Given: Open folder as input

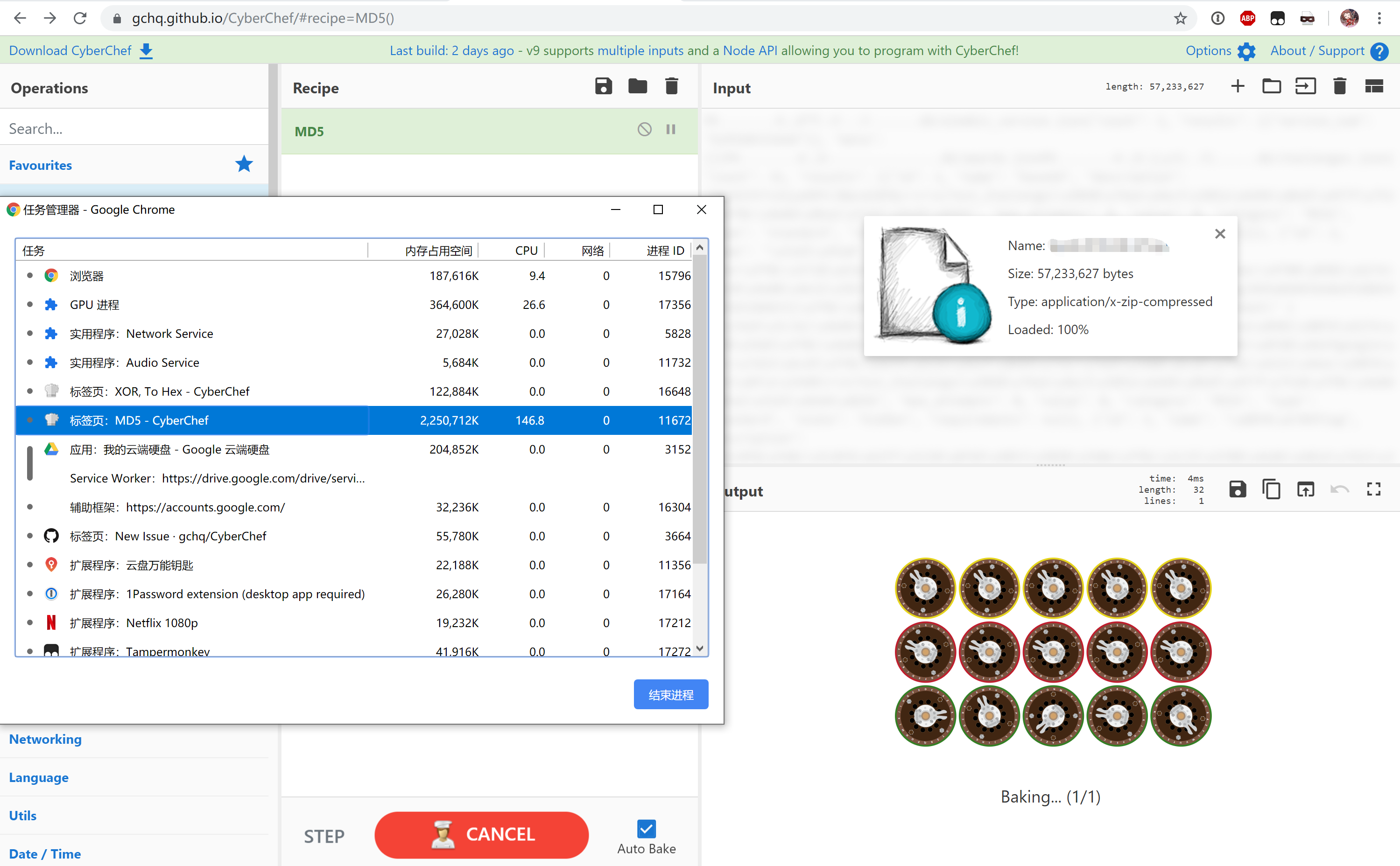Looking at the screenshot, I should coord(1272,86).
